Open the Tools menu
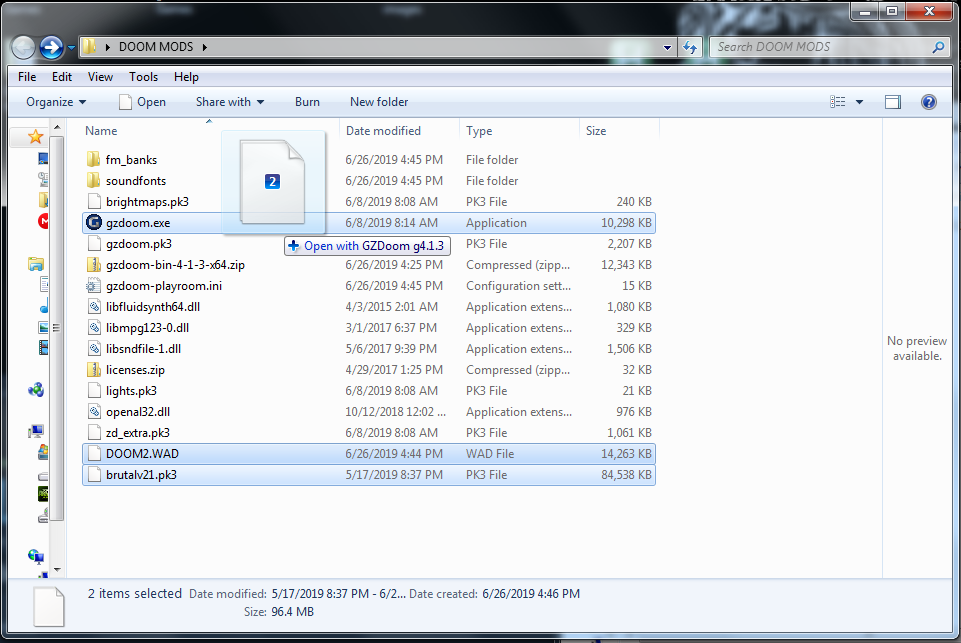The height and width of the screenshot is (643, 961). coord(143,77)
